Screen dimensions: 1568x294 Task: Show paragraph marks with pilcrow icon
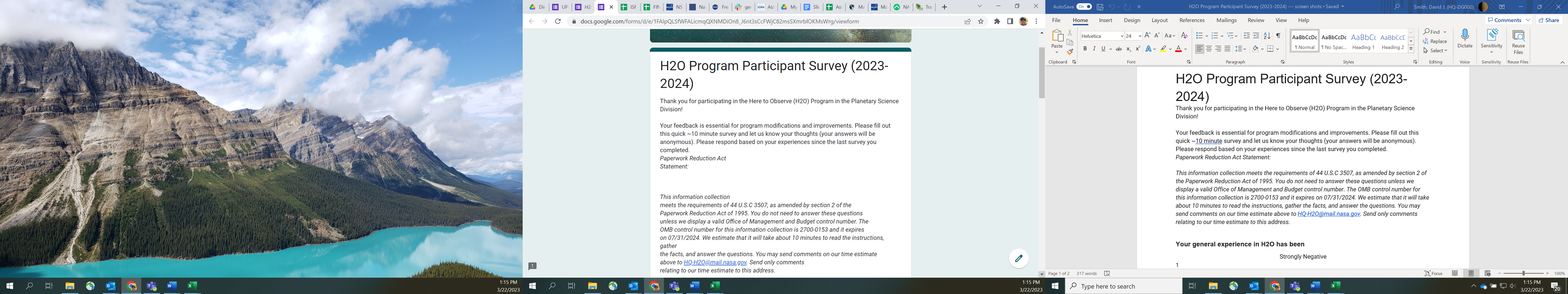pos(1278,36)
